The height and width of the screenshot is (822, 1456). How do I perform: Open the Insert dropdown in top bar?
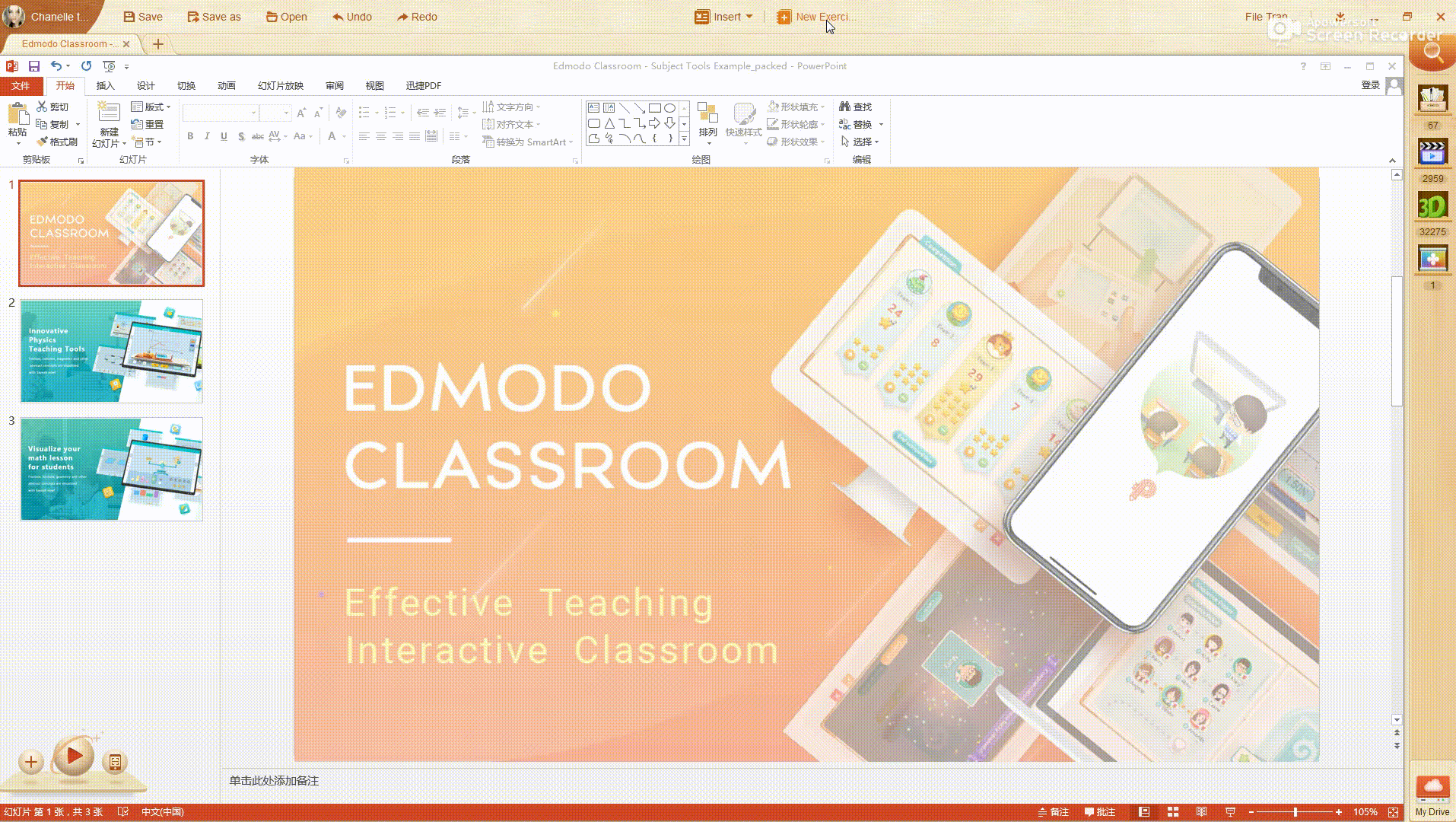coord(723,17)
